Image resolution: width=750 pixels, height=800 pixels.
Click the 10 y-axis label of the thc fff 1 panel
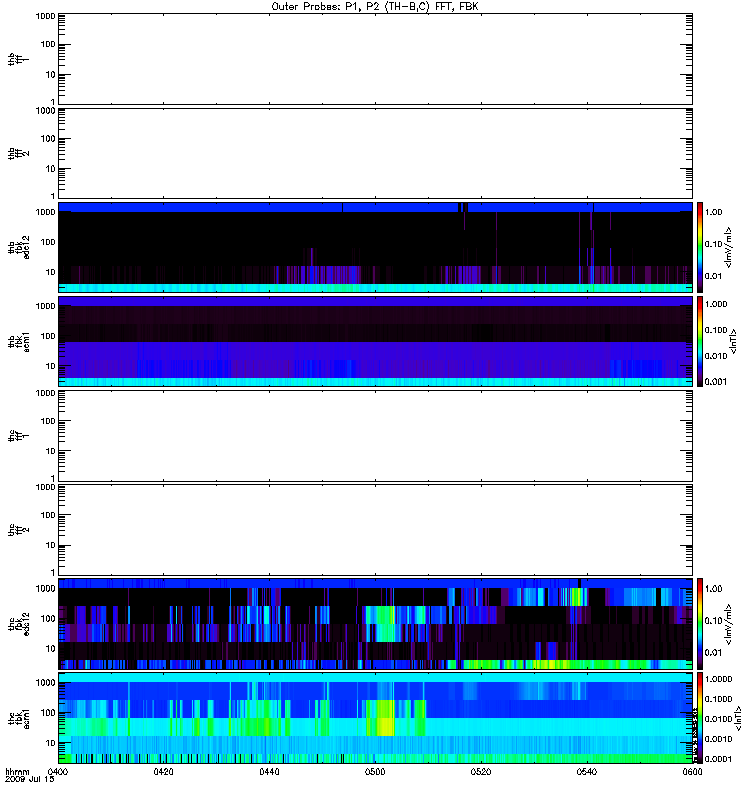[x=51, y=451]
